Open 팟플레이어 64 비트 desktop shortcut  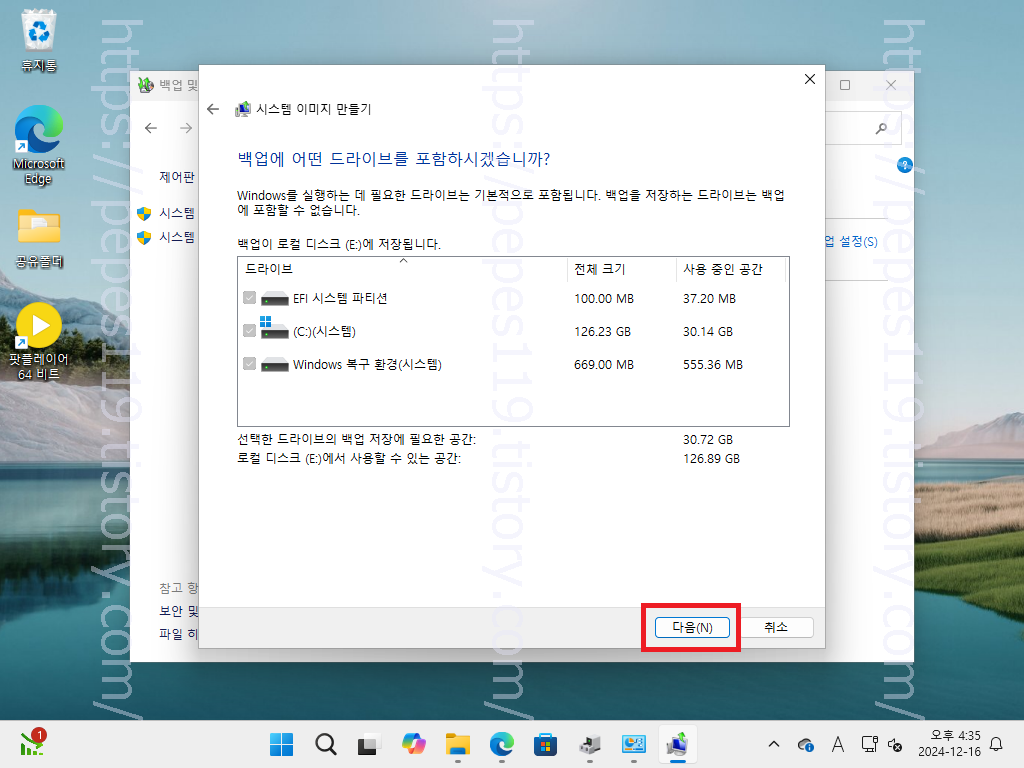click(39, 342)
